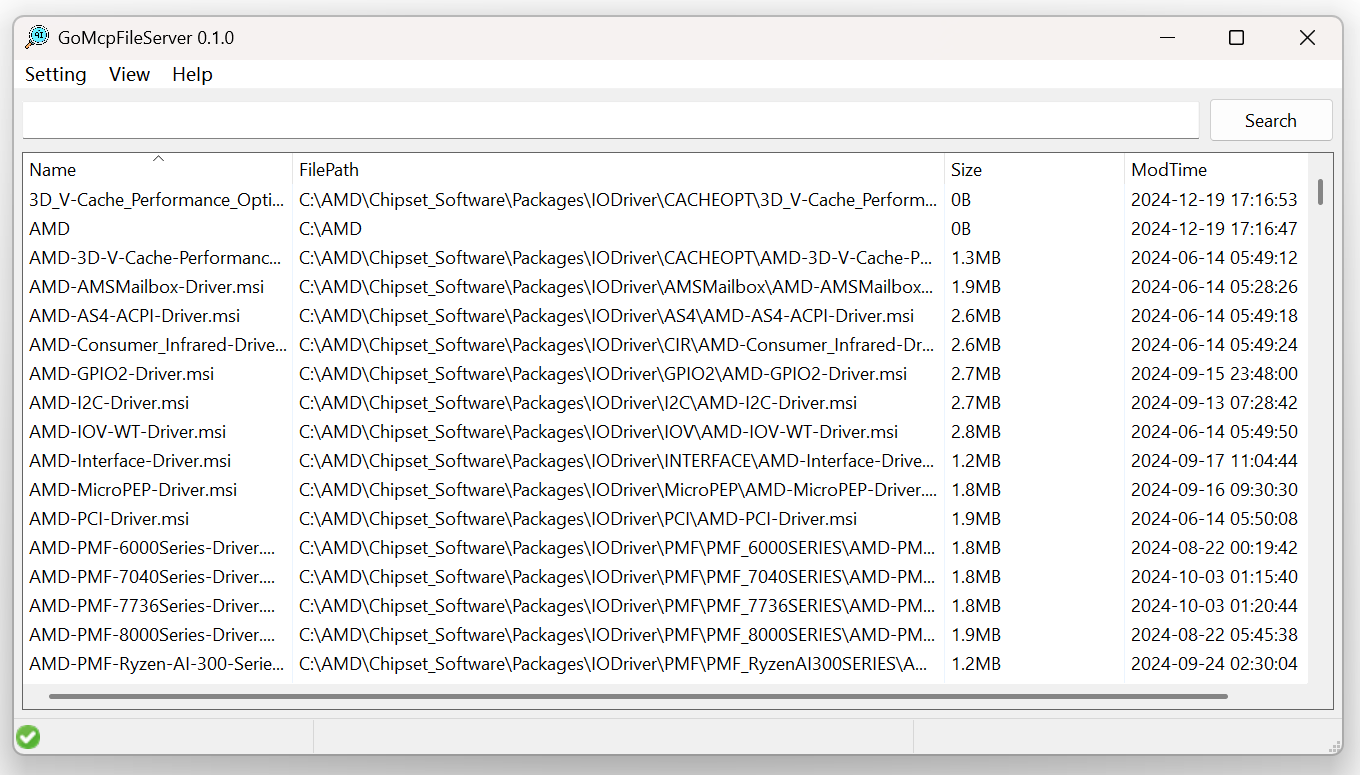
Task: Click the 1.3MB size value
Action: (976, 258)
